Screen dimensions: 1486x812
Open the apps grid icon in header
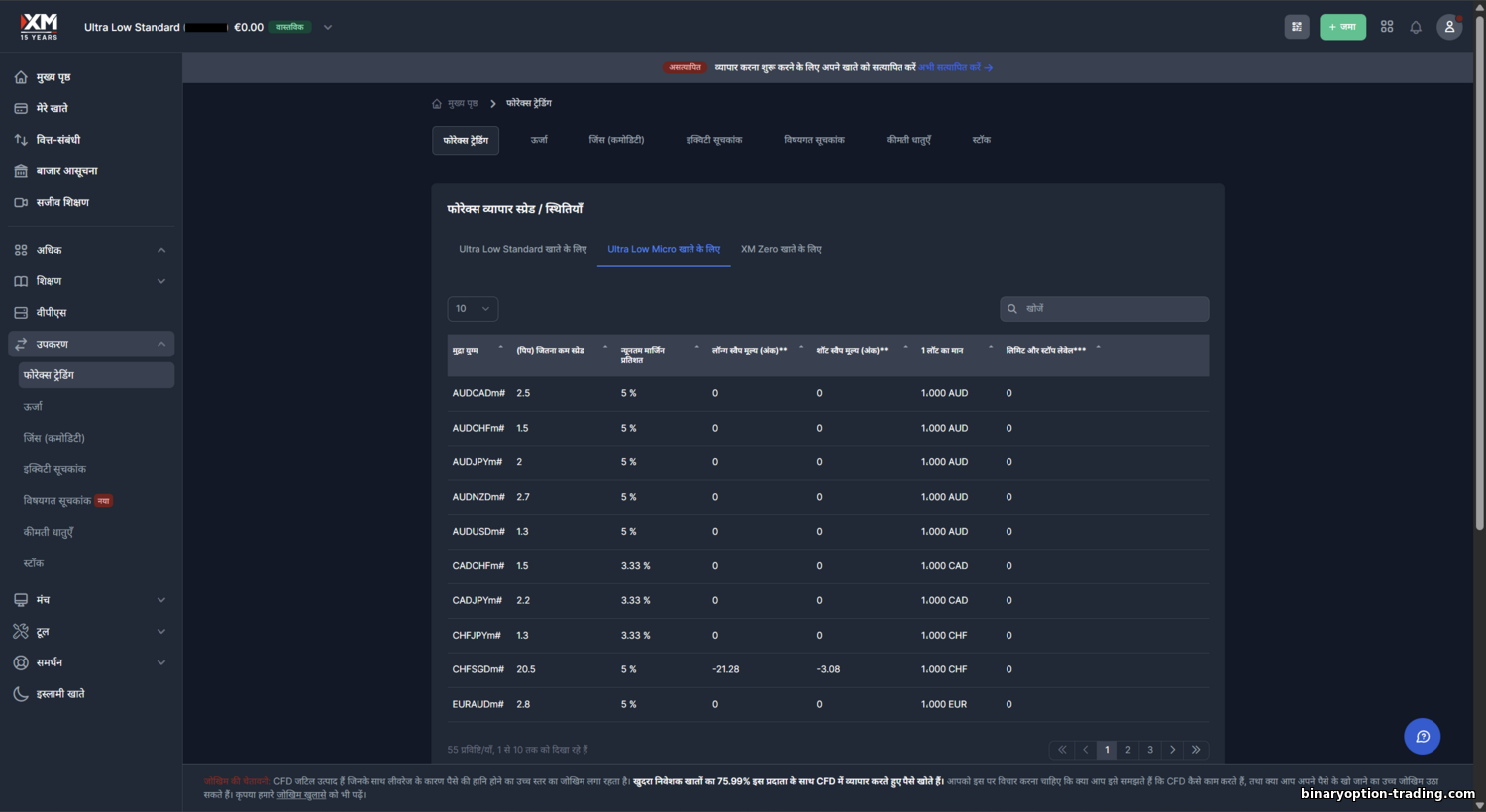tap(1387, 27)
